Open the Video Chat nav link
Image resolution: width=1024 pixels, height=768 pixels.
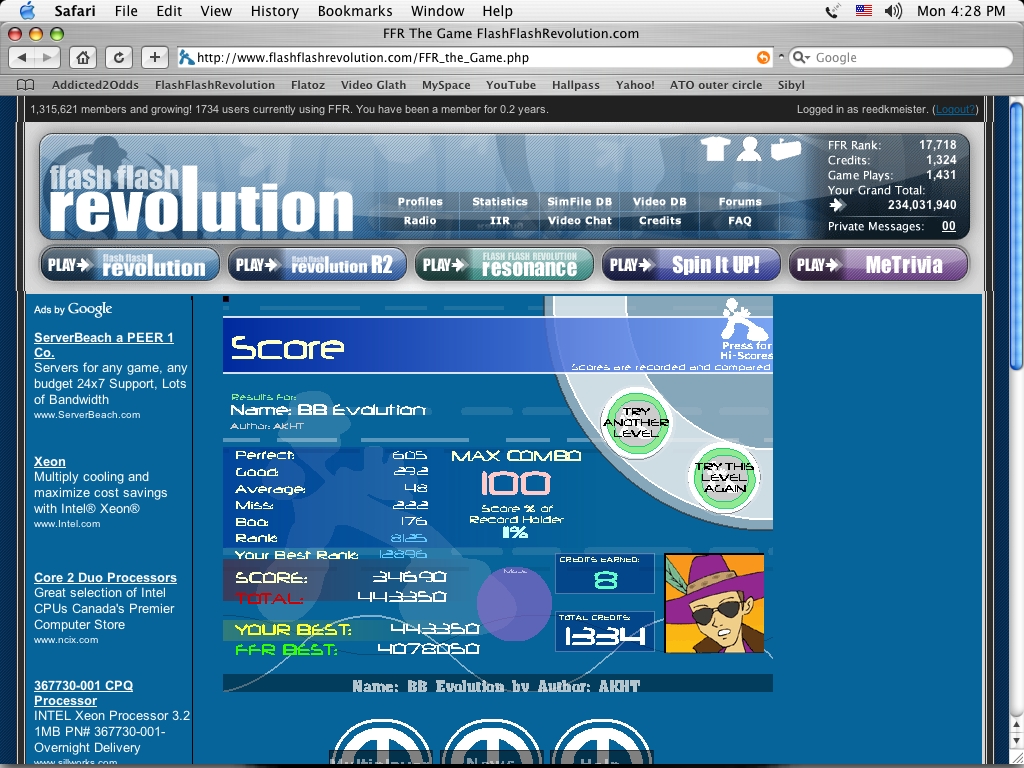coord(579,221)
